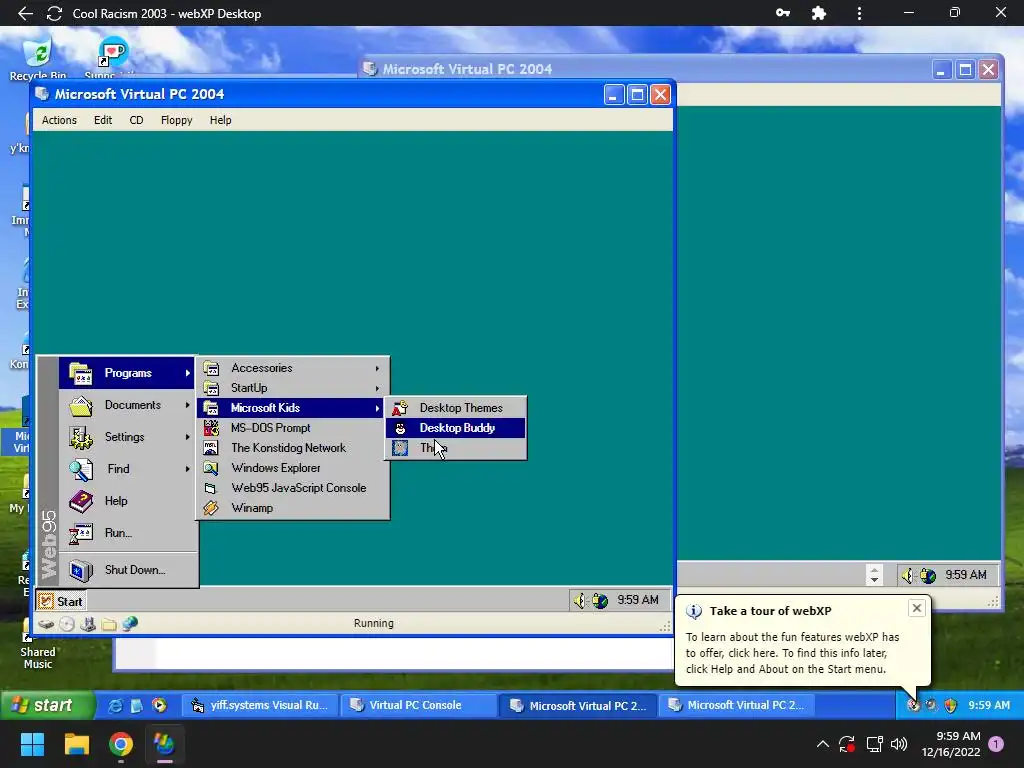1024x768 pixels.
Task: Expand the Documents submenu
Action: (127, 405)
